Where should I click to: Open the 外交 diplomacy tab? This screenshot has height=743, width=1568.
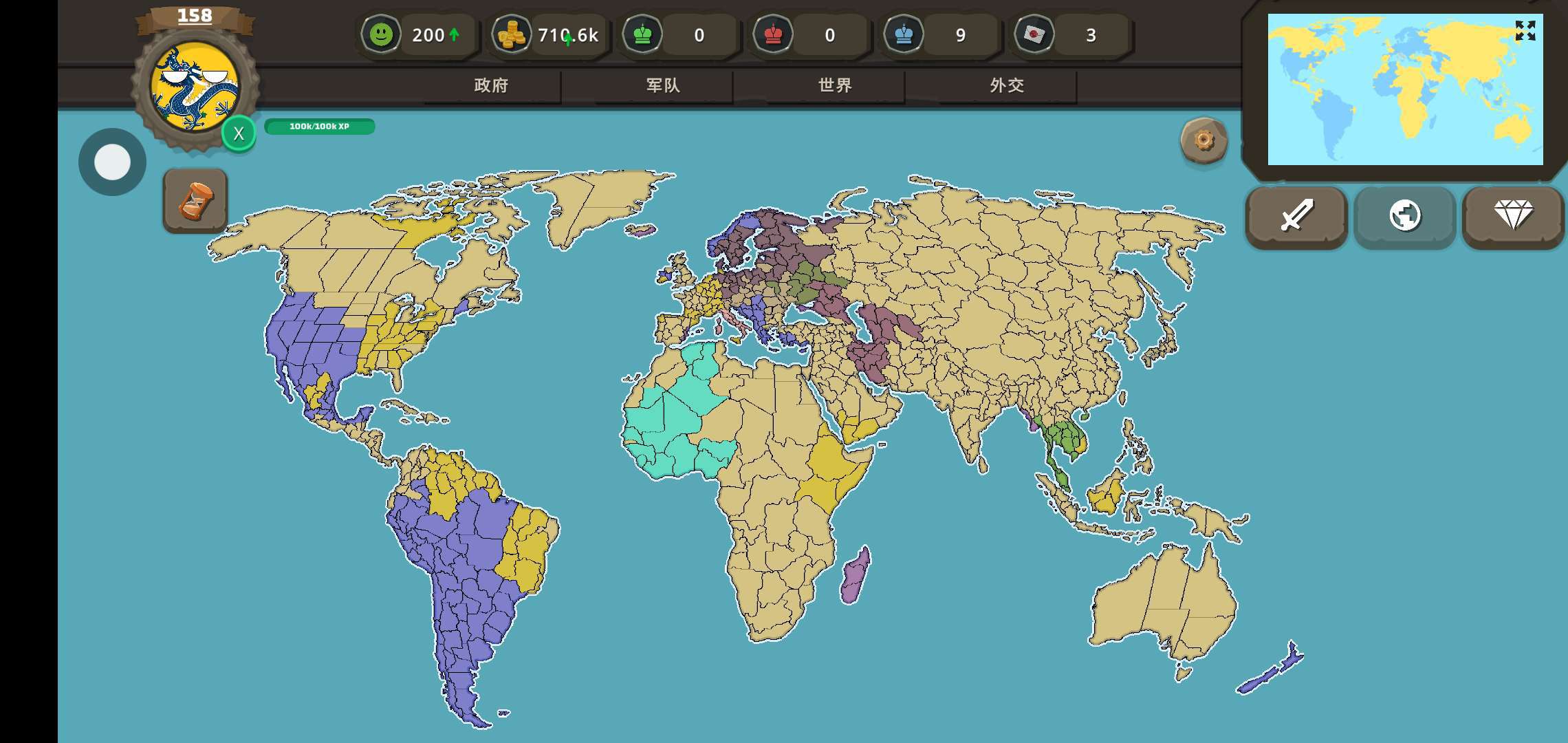1007,85
